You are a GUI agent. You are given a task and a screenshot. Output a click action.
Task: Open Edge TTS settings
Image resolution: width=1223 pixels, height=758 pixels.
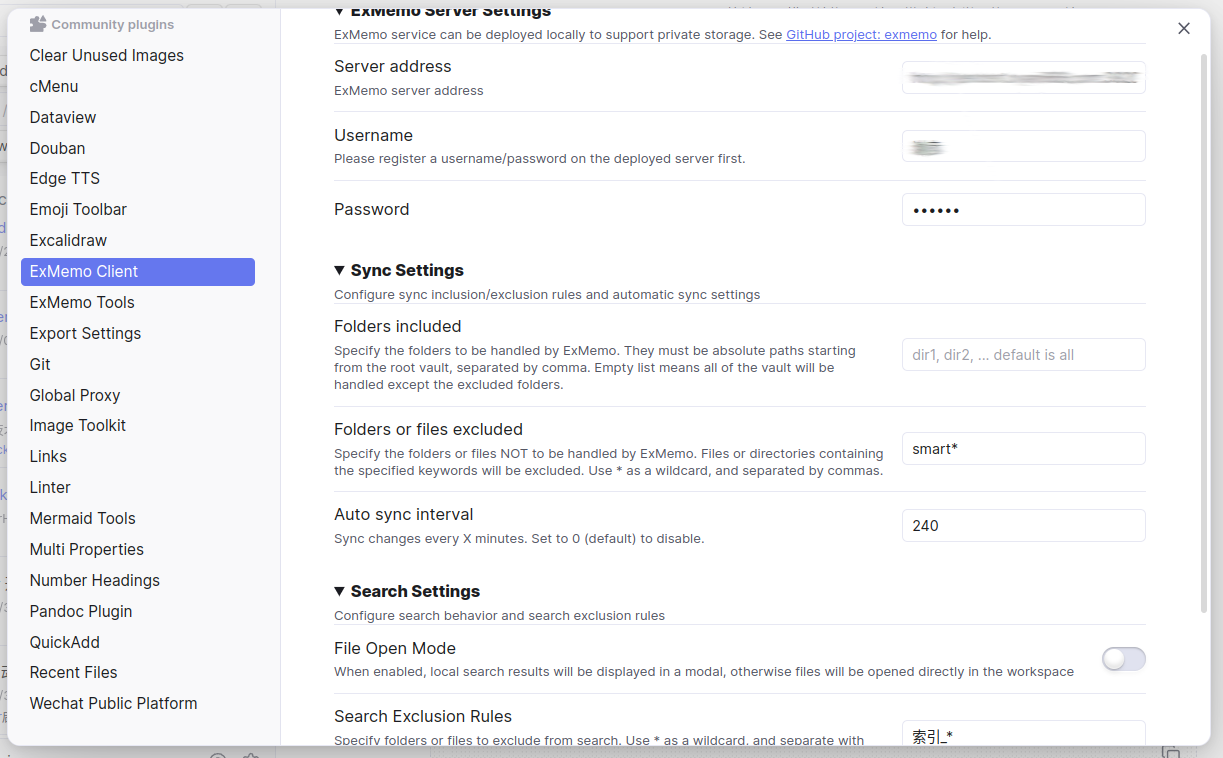tap(138, 178)
